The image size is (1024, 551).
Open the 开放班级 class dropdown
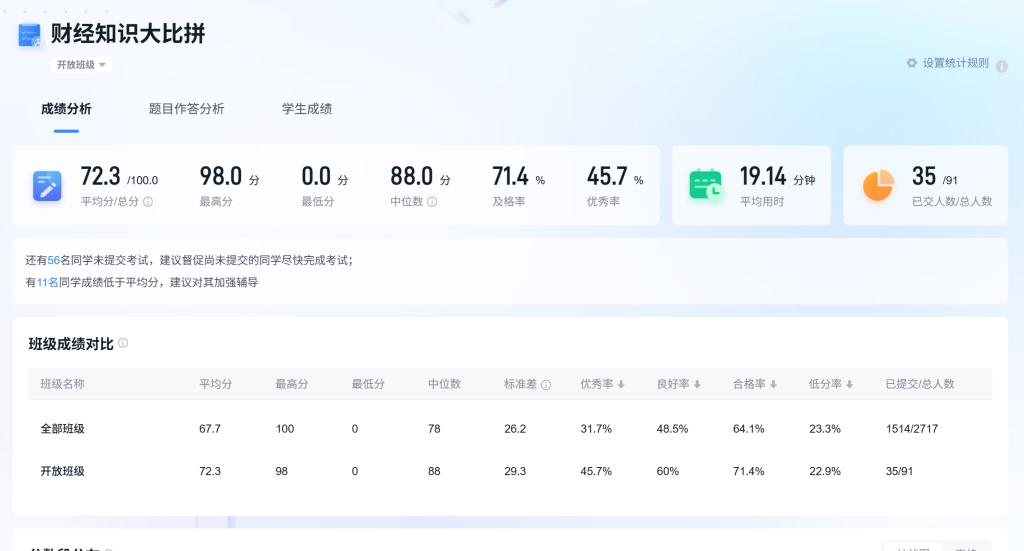pos(81,65)
